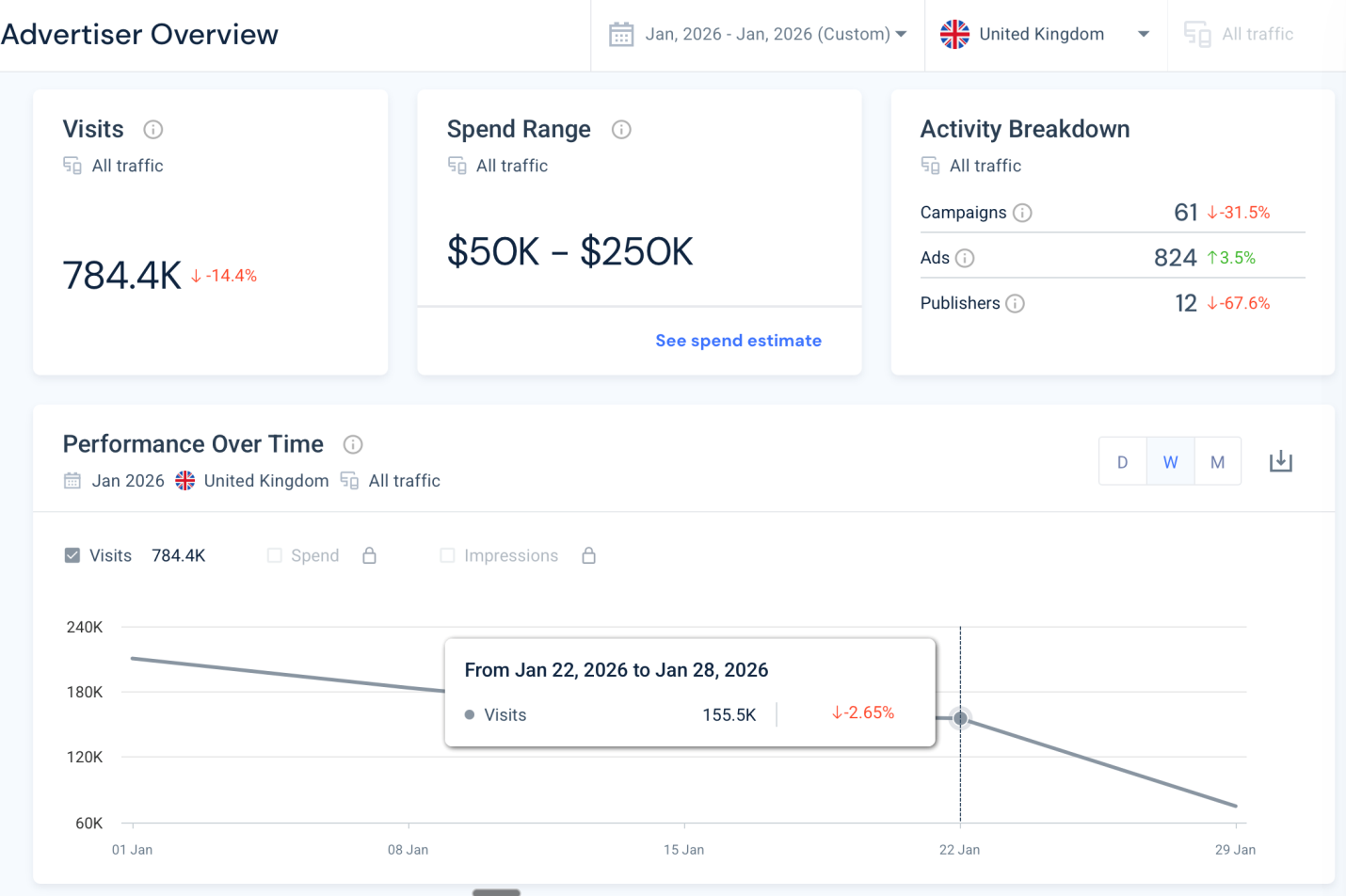Screen dimensions: 1346x896
Task: Switch chart to daily view
Action: tap(1122, 461)
